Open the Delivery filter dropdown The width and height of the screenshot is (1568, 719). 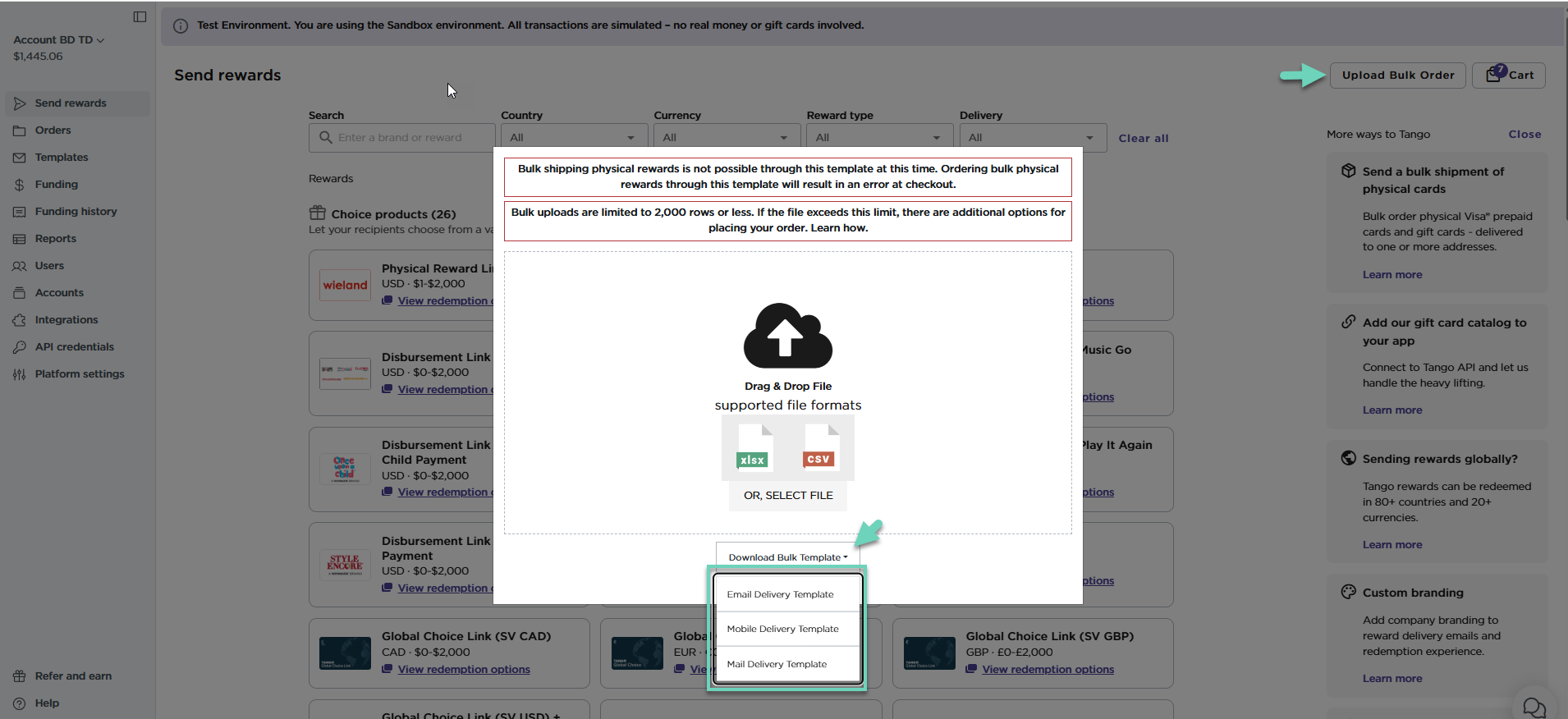[1031, 137]
